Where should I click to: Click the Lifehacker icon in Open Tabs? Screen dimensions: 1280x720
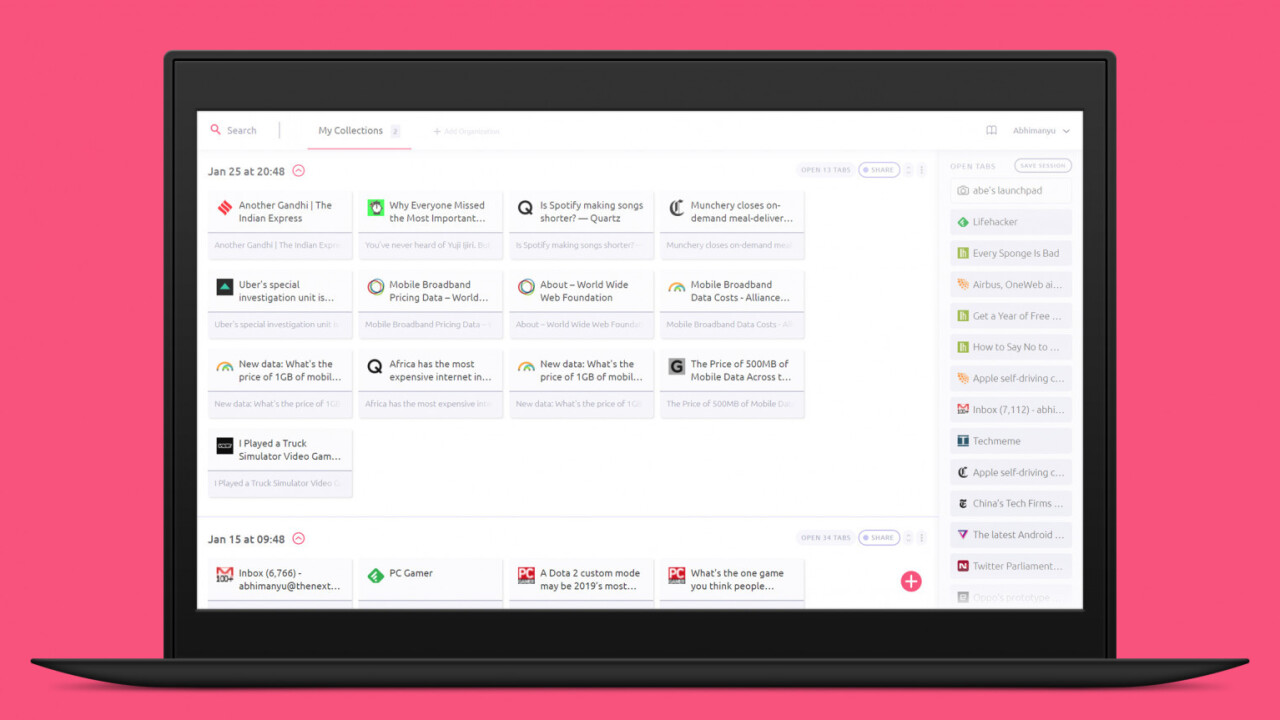pyautogui.click(x=963, y=222)
